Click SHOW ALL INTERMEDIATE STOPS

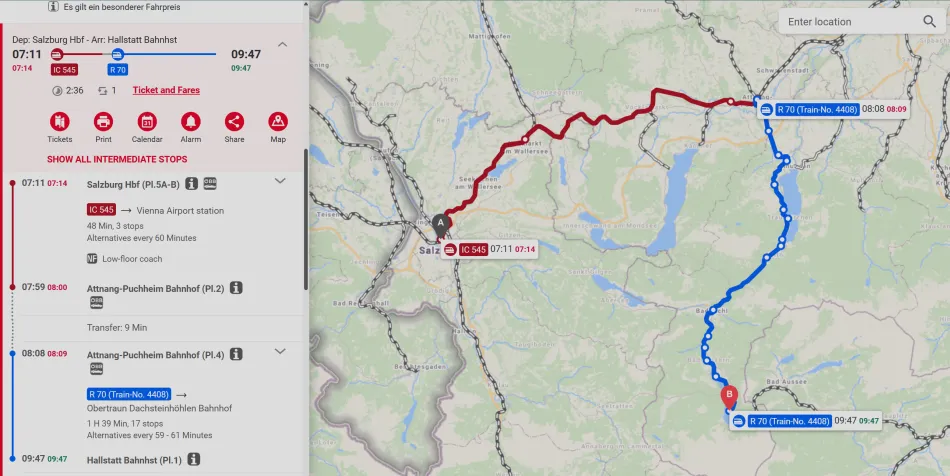pos(117,159)
